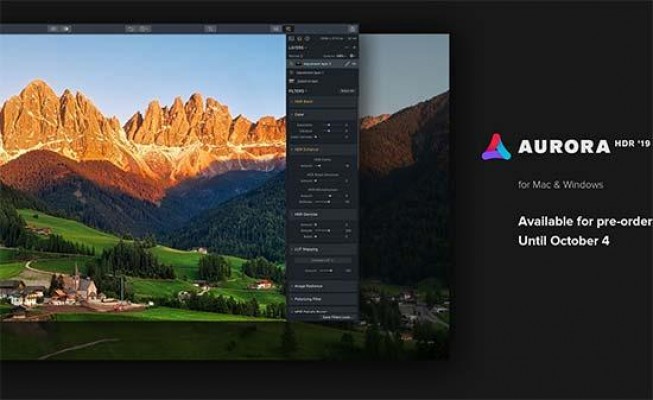Toggle the highlighted filters panel toolbar button
The image size is (653, 400).
[x=288, y=29]
